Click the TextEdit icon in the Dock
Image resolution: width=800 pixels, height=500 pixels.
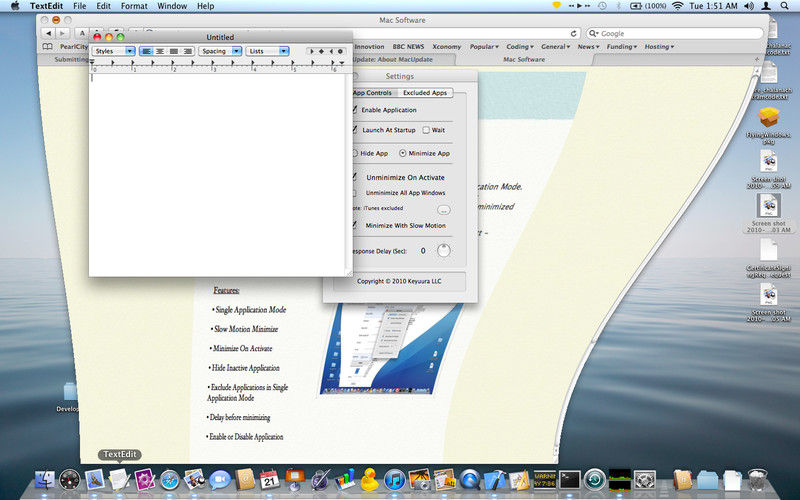coord(119,480)
